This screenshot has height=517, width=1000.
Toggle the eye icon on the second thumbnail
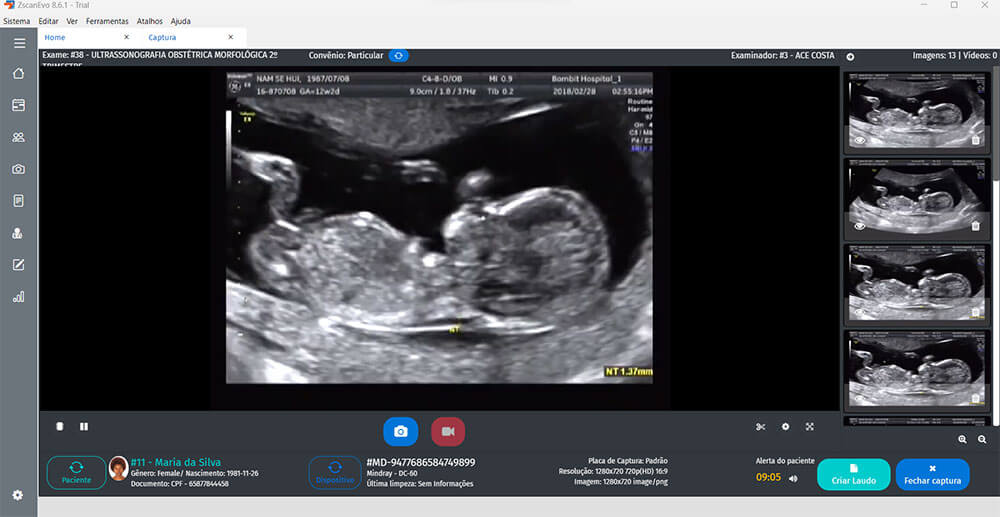pyautogui.click(x=860, y=226)
